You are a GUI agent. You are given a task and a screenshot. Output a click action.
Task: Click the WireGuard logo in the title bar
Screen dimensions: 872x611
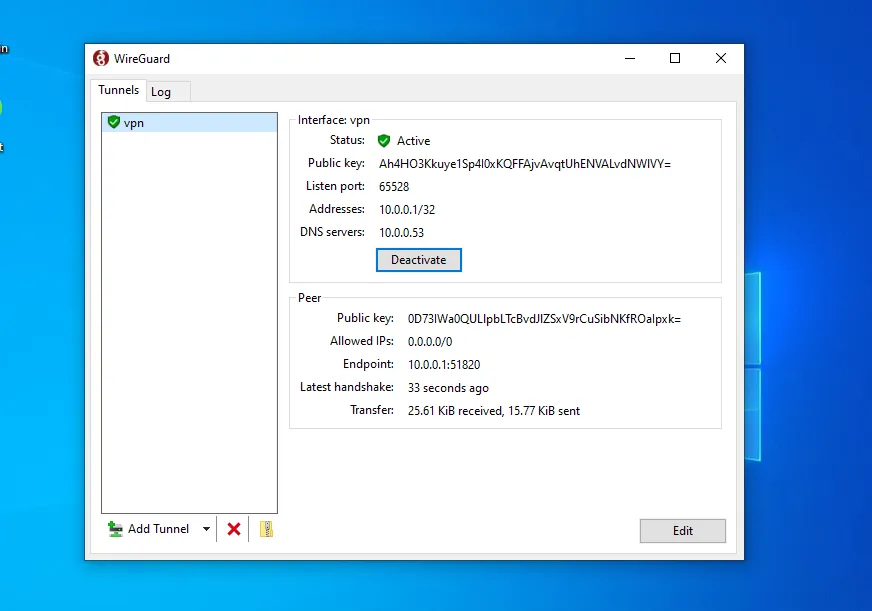click(101, 59)
